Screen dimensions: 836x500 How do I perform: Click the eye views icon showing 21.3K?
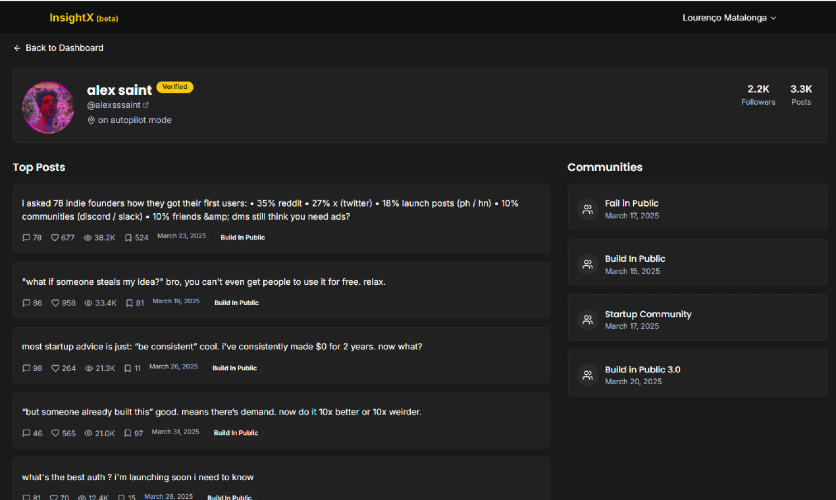click(89, 368)
